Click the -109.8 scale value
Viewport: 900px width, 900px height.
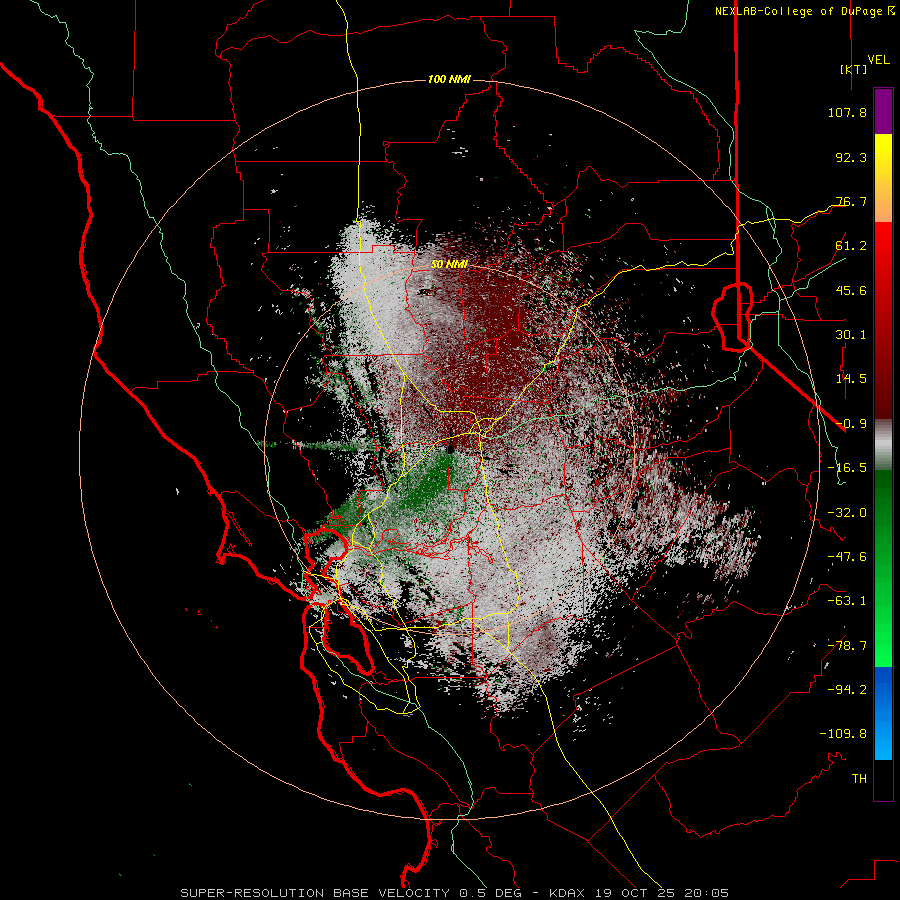843,734
